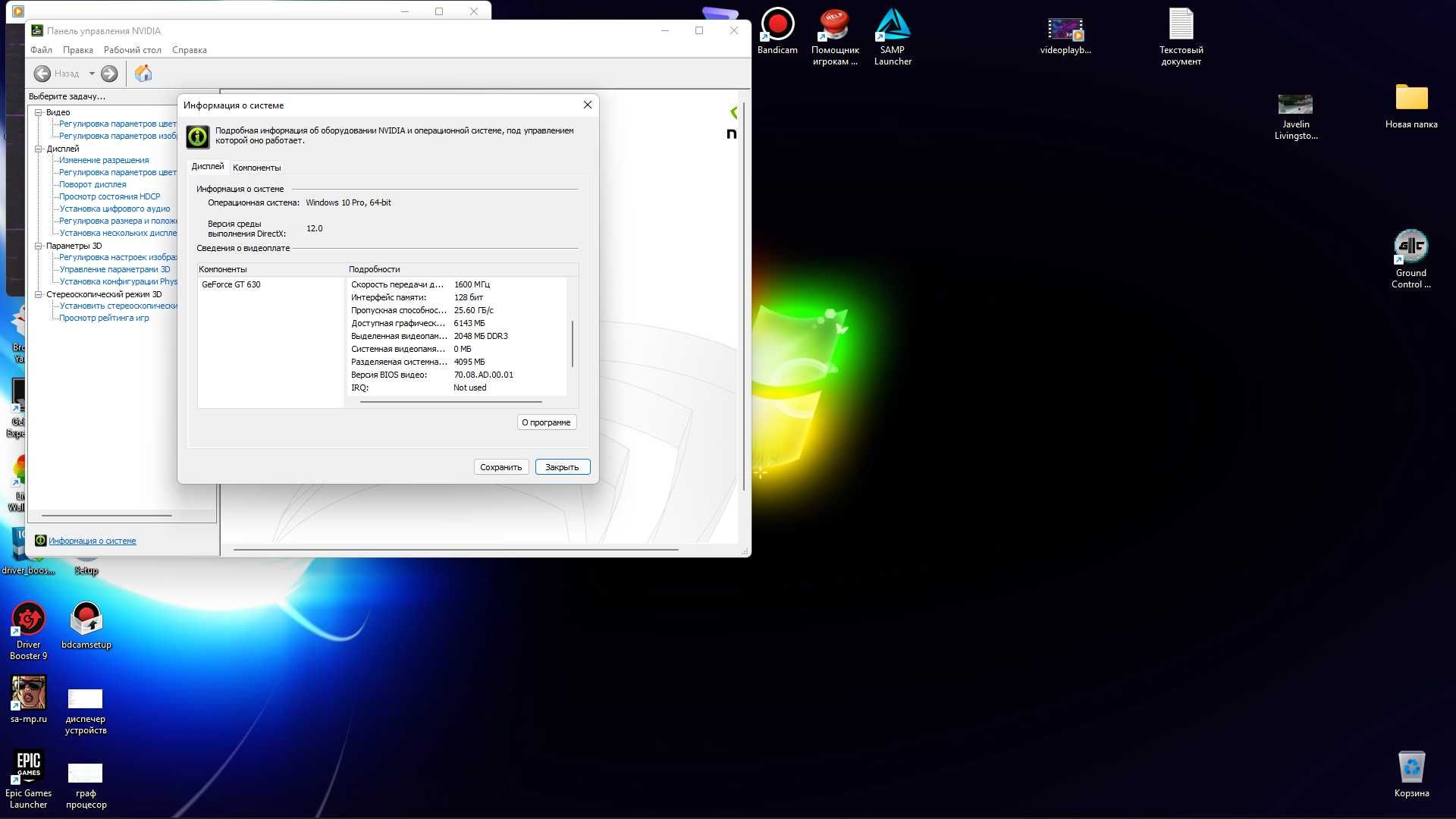Open the Рабочий стол menu
1456x819 pixels.
132,50
